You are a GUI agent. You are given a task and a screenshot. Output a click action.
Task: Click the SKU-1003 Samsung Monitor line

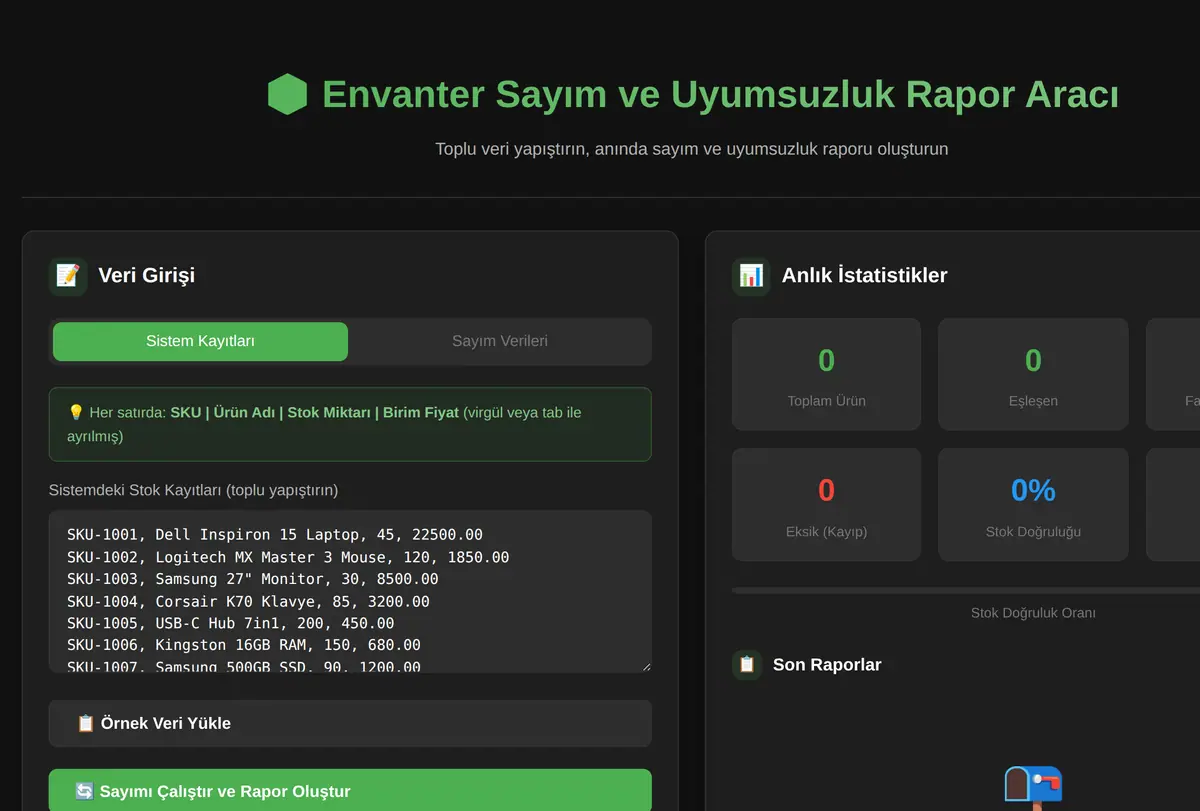[253, 579]
